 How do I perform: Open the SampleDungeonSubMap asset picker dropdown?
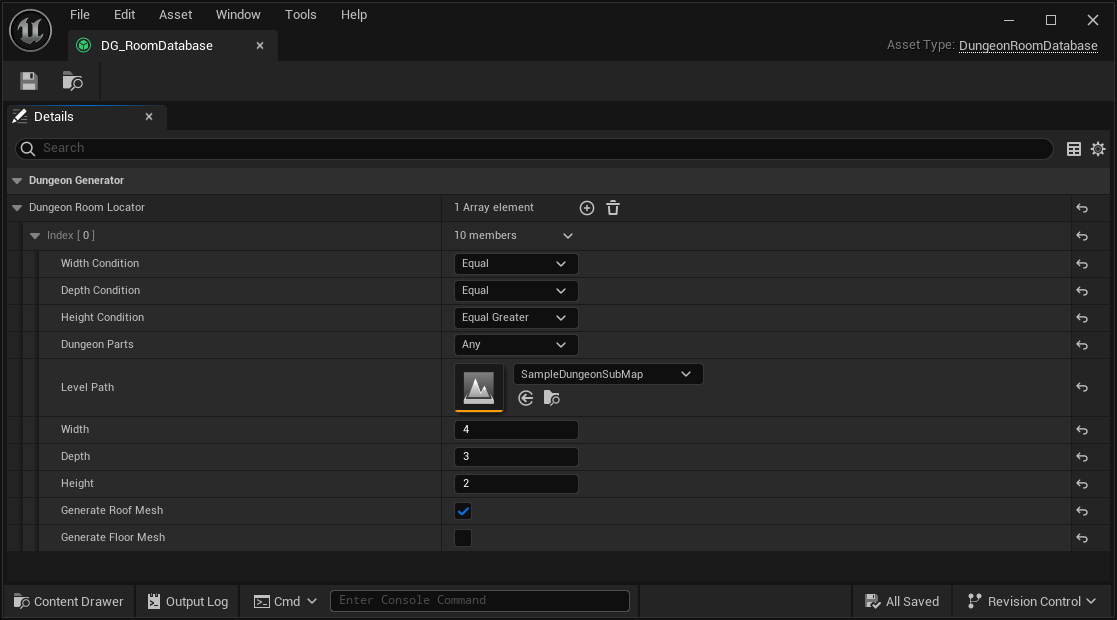click(x=608, y=374)
